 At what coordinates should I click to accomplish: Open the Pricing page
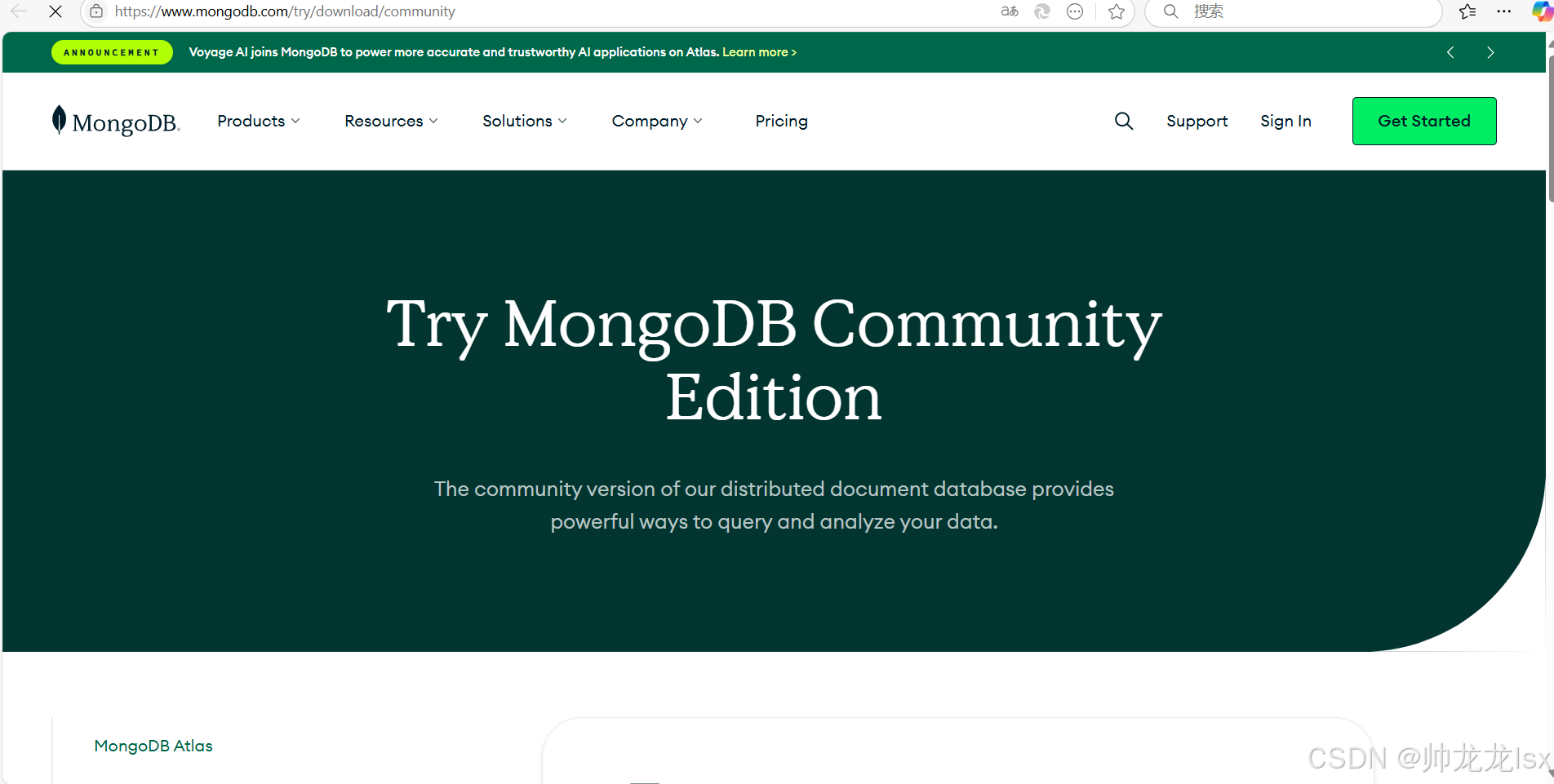pyautogui.click(x=781, y=121)
